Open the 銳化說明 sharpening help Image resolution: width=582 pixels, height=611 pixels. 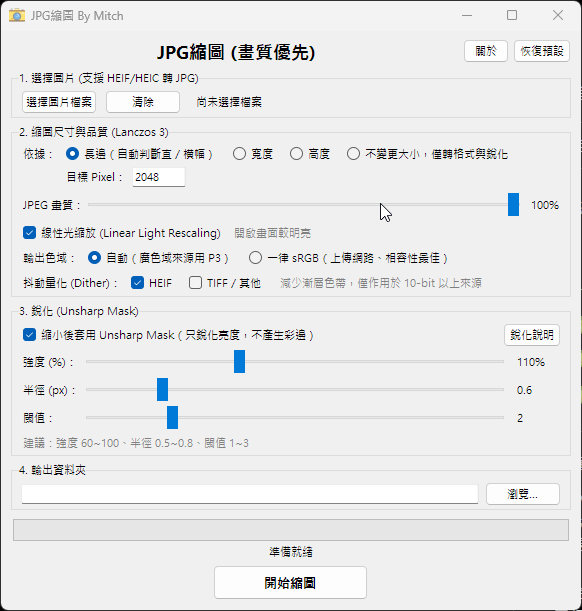coord(532,335)
